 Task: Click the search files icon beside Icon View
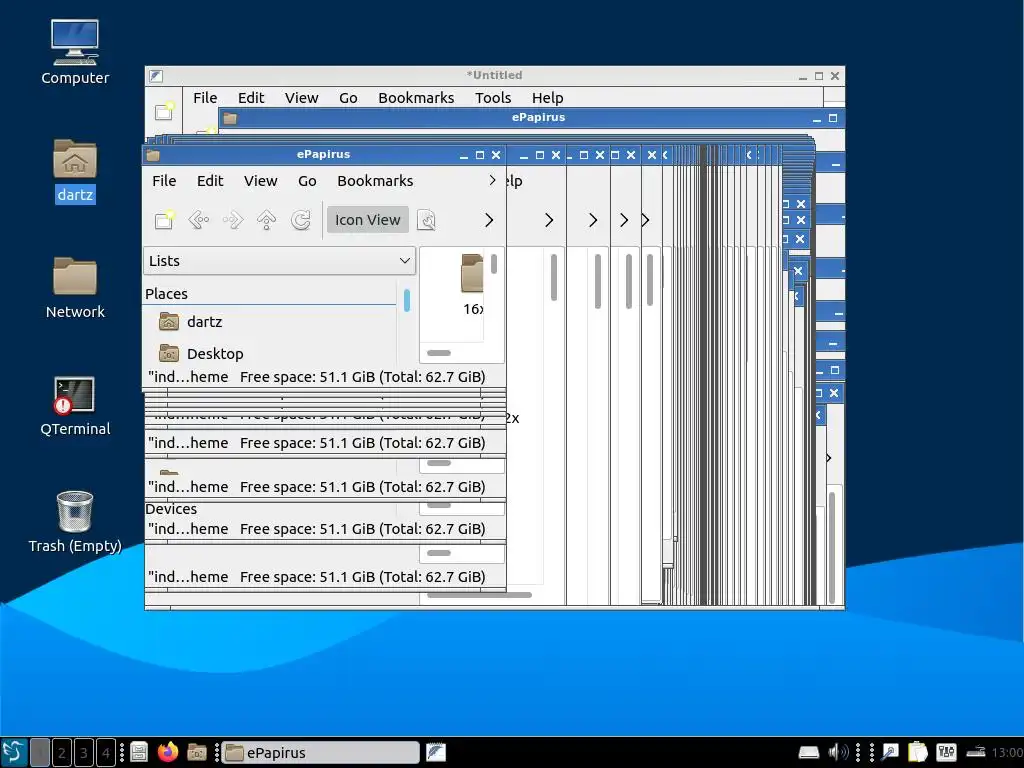[x=426, y=219]
